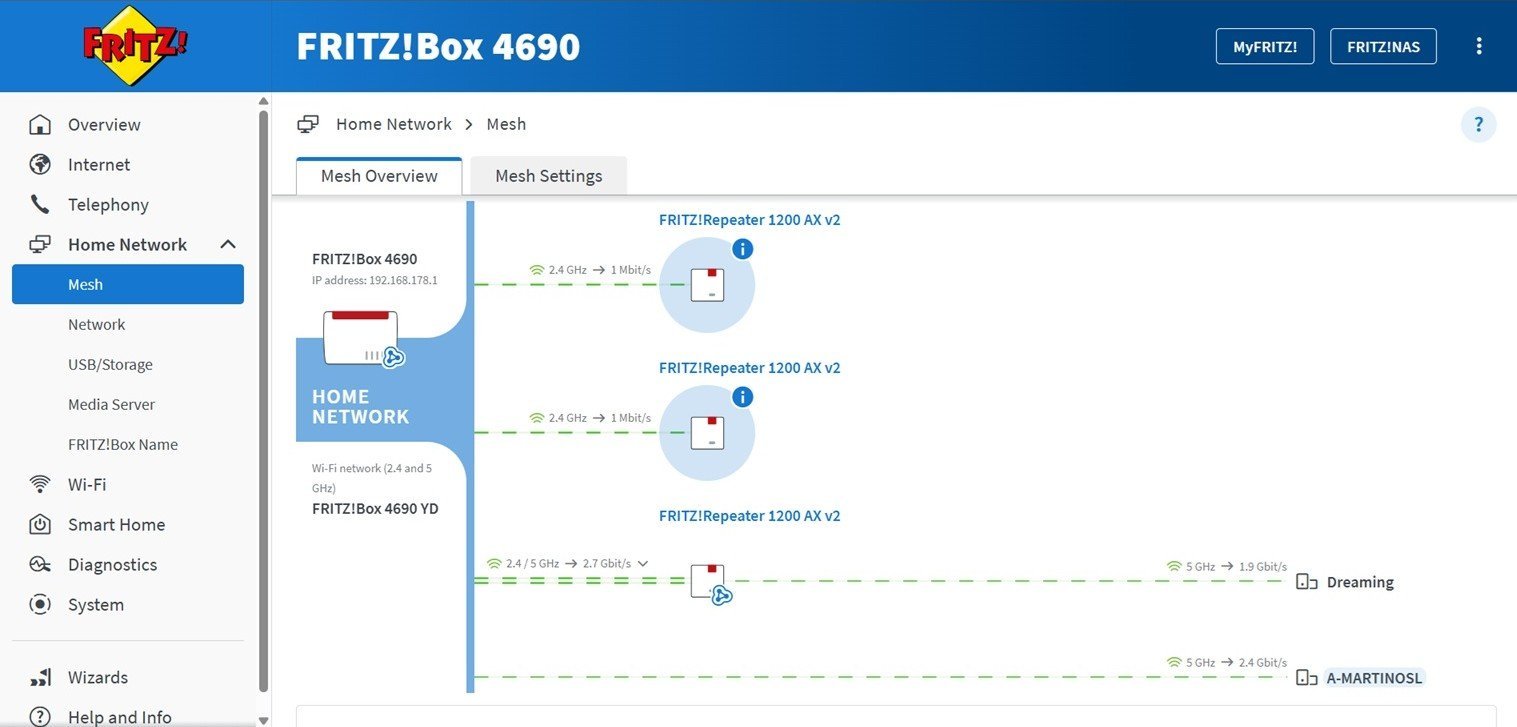Open the A-MARTINOSL device link
The height and width of the screenshot is (727, 1517).
[1374, 678]
